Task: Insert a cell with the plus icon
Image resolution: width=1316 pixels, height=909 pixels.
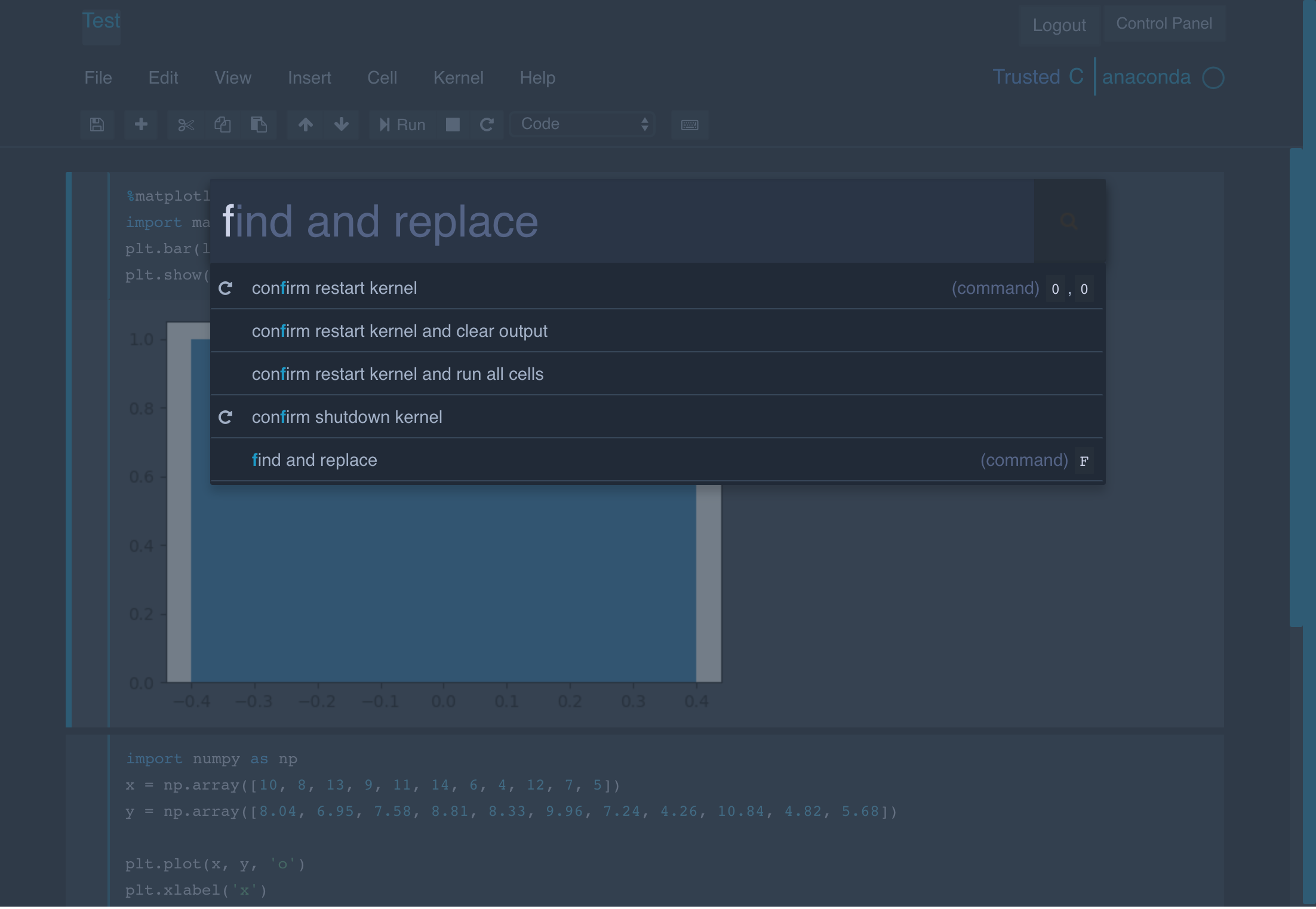Action: click(x=141, y=125)
